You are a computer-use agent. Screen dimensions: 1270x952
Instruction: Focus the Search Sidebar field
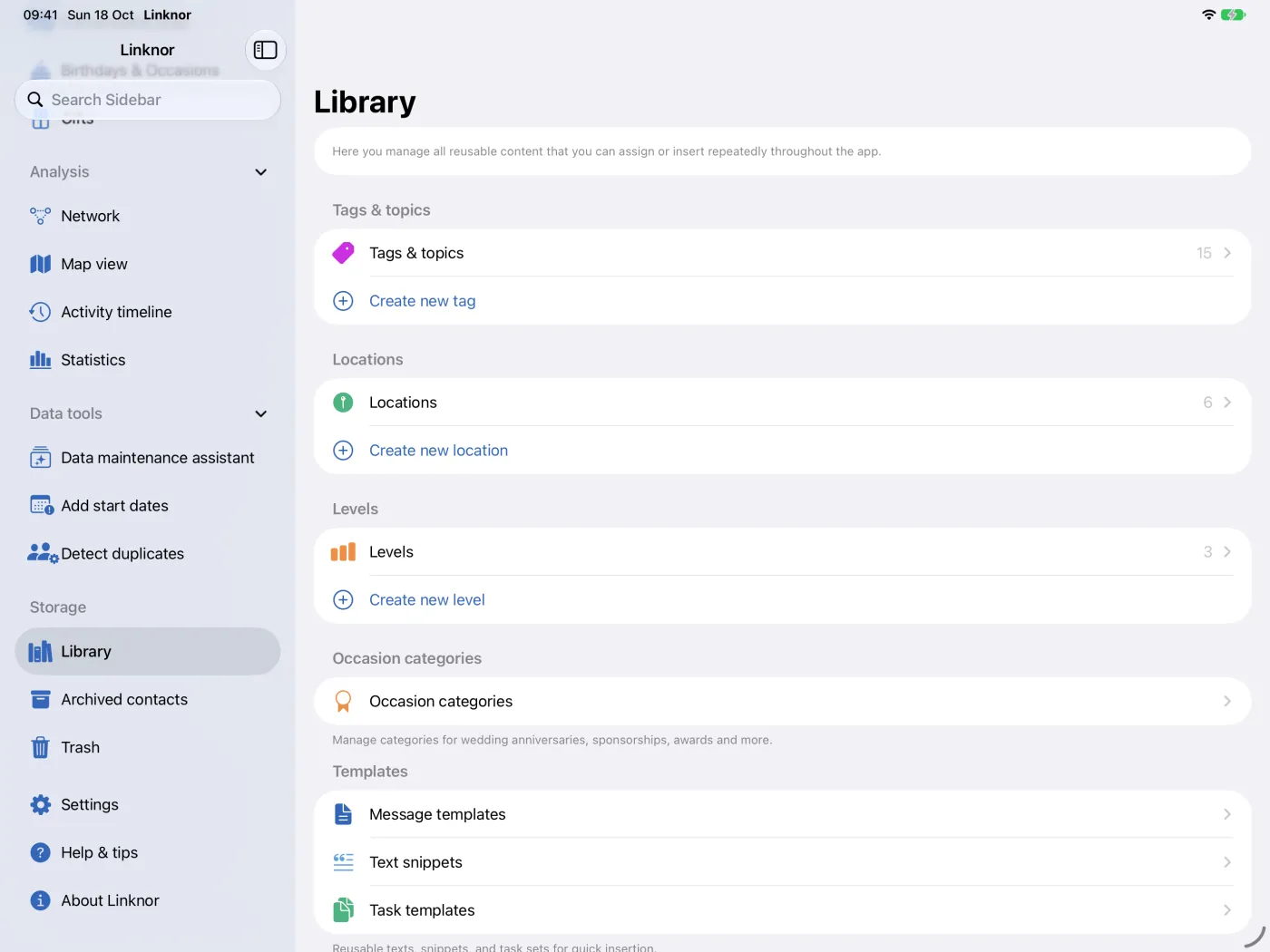point(148,100)
